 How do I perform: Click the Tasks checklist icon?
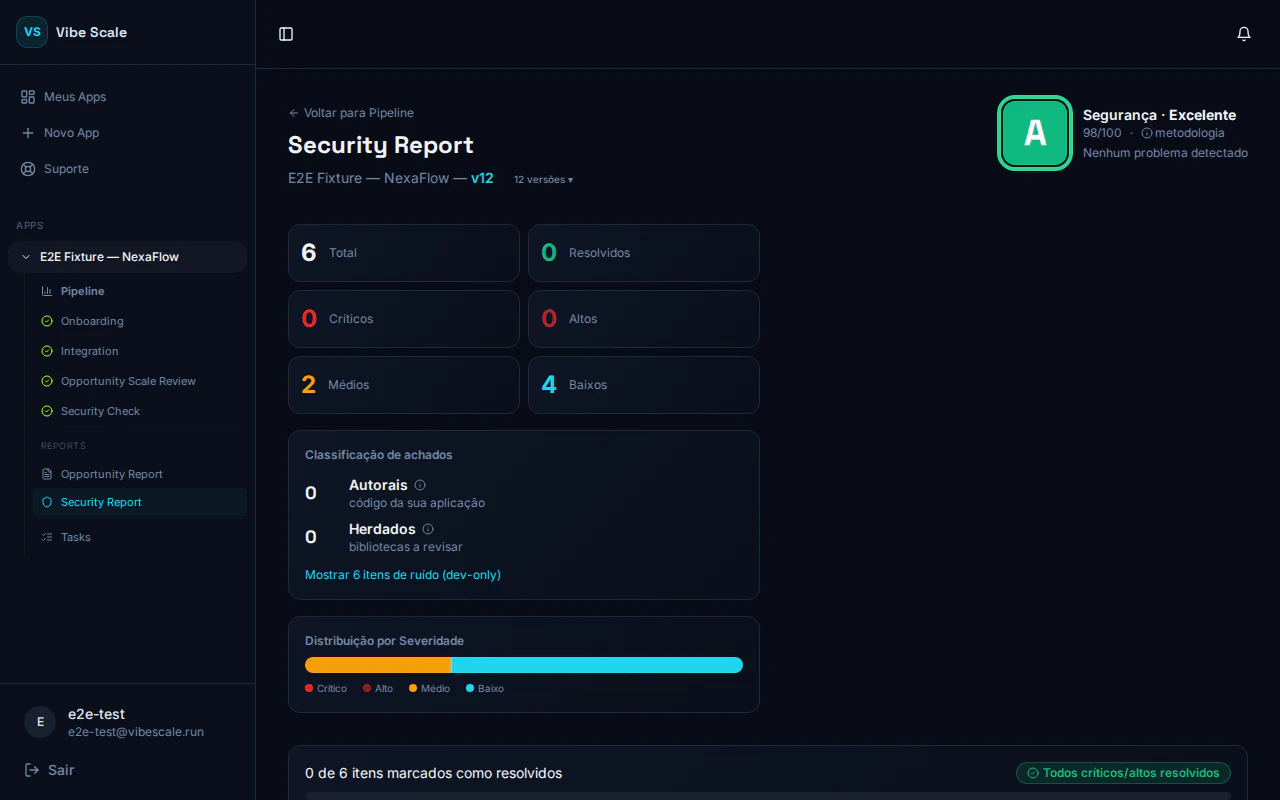[46, 537]
